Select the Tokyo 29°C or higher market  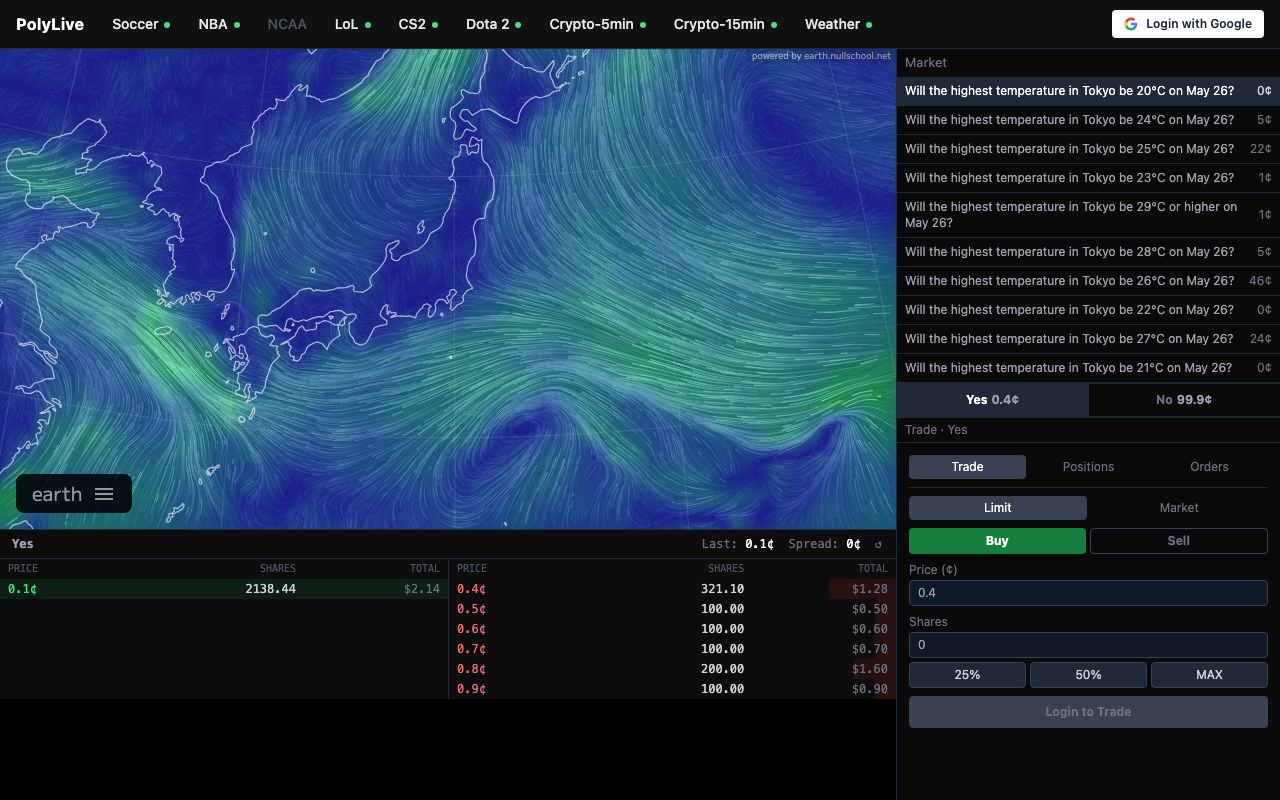coord(1088,215)
